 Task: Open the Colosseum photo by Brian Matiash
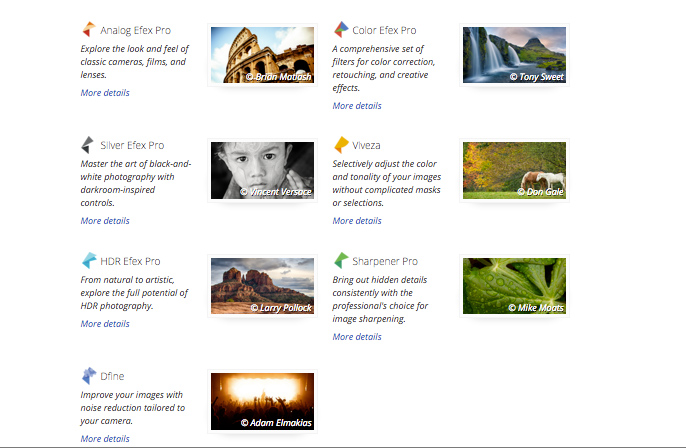tap(262, 55)
